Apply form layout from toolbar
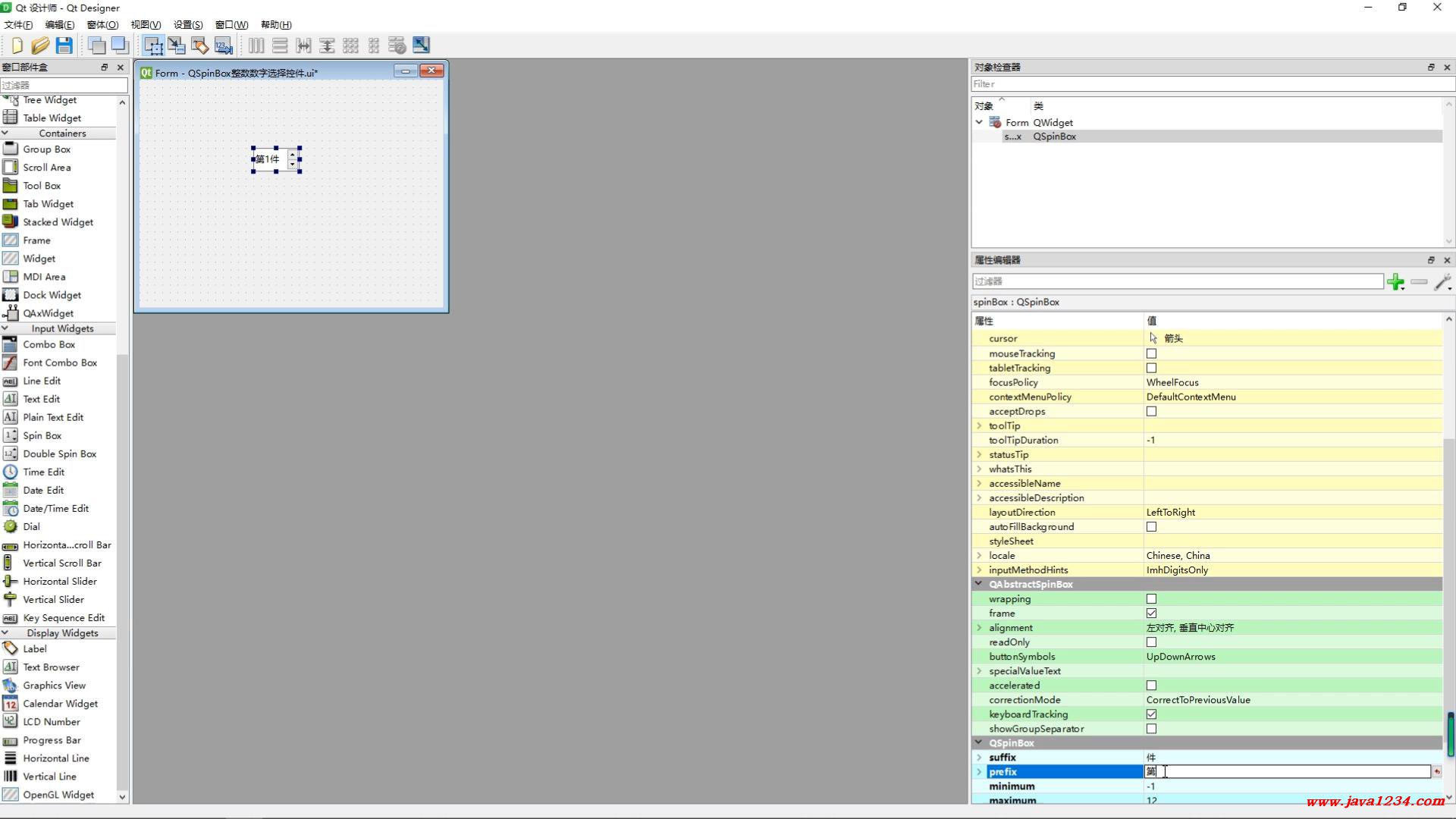 point(374,45)
